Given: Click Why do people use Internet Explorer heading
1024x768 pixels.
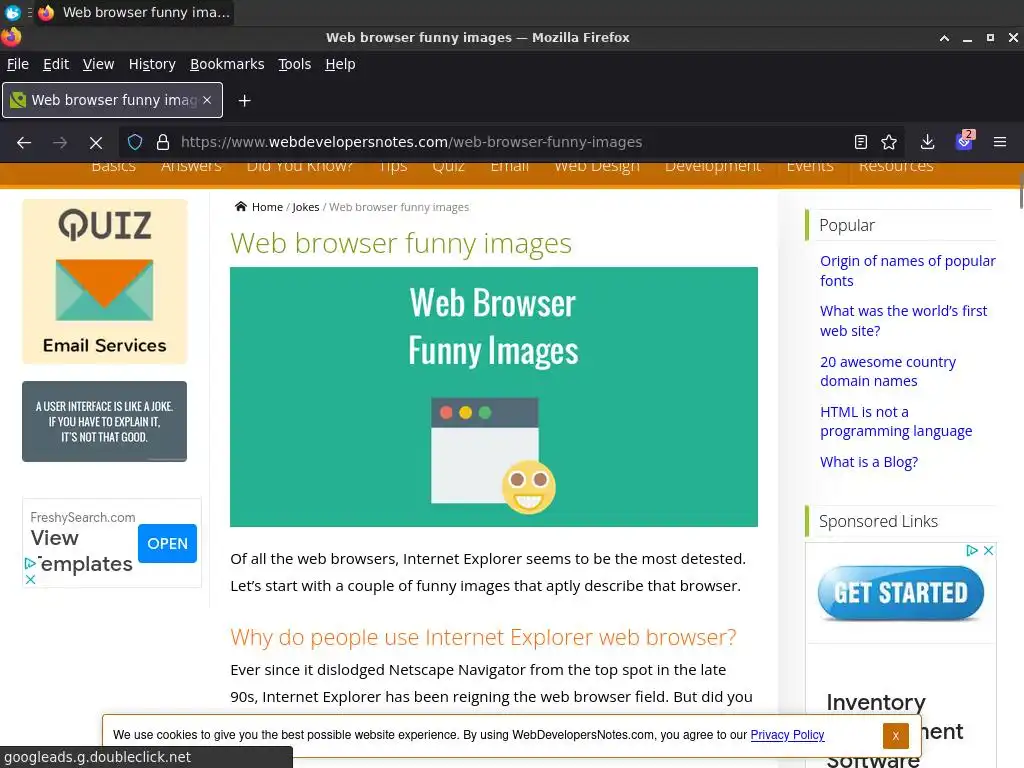Looking at the screenshot, I should 483,637.
